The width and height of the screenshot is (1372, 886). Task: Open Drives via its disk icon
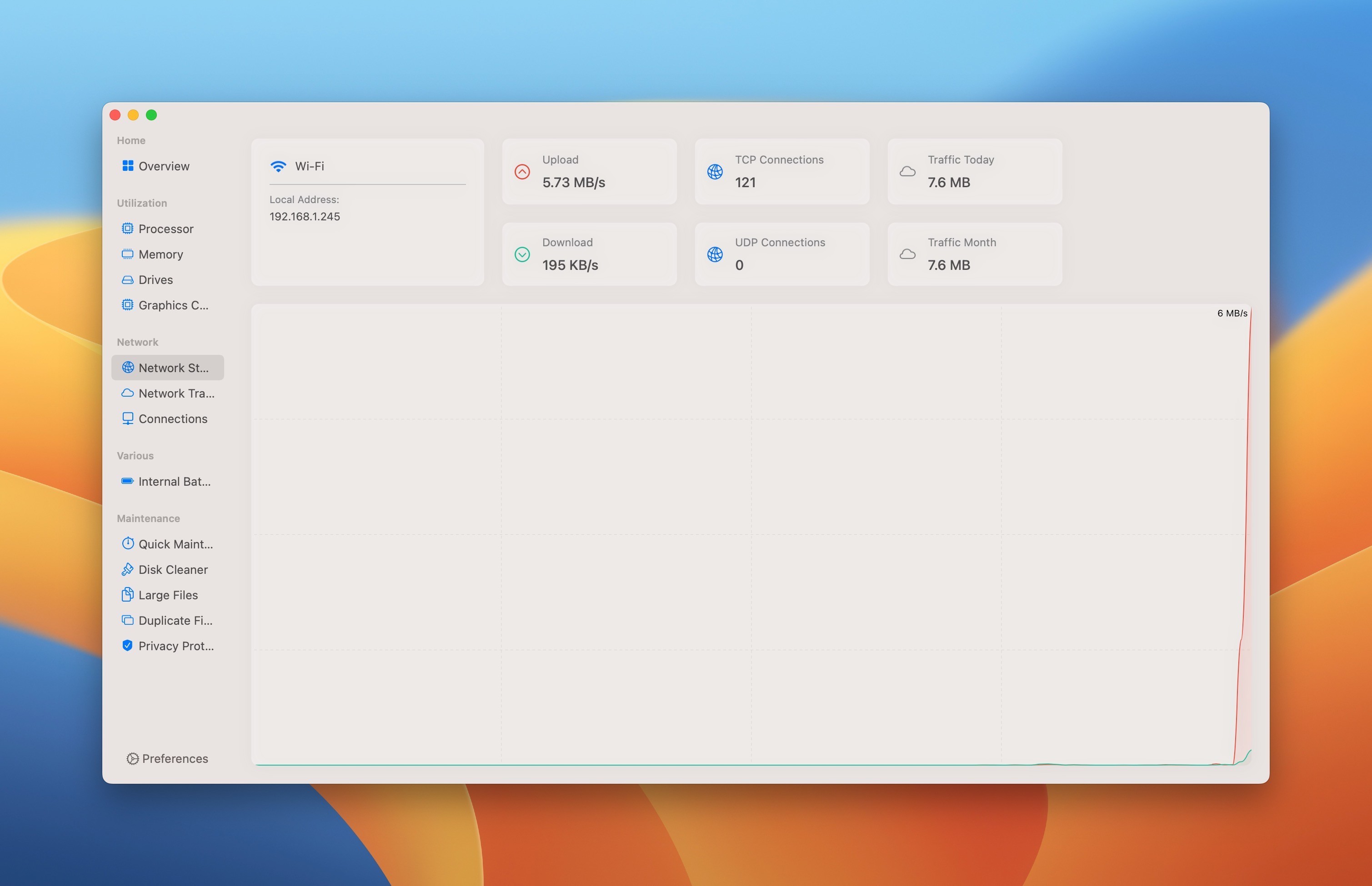(128, 279)
